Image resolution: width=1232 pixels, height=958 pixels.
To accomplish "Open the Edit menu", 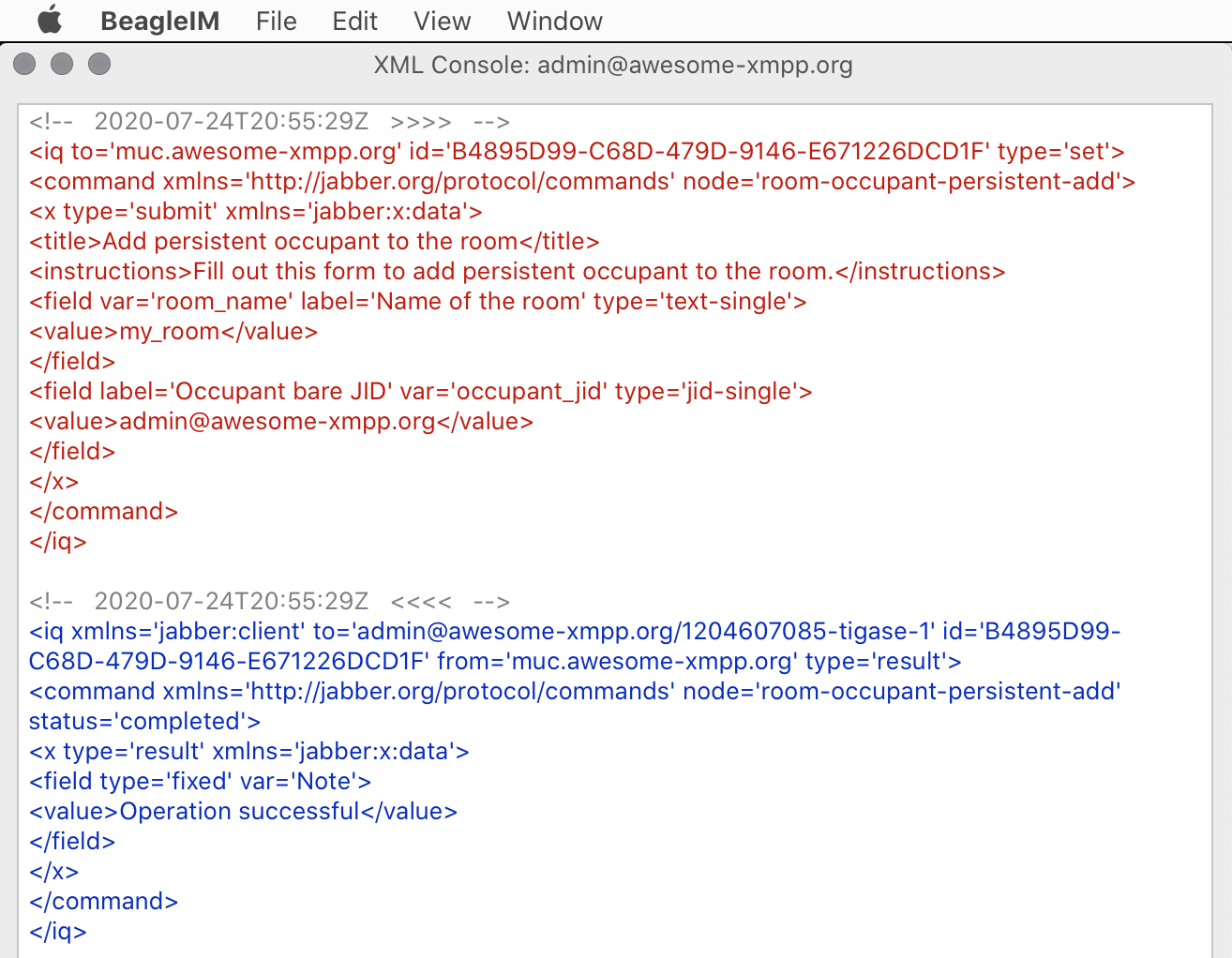I will (x=354, y=21).
